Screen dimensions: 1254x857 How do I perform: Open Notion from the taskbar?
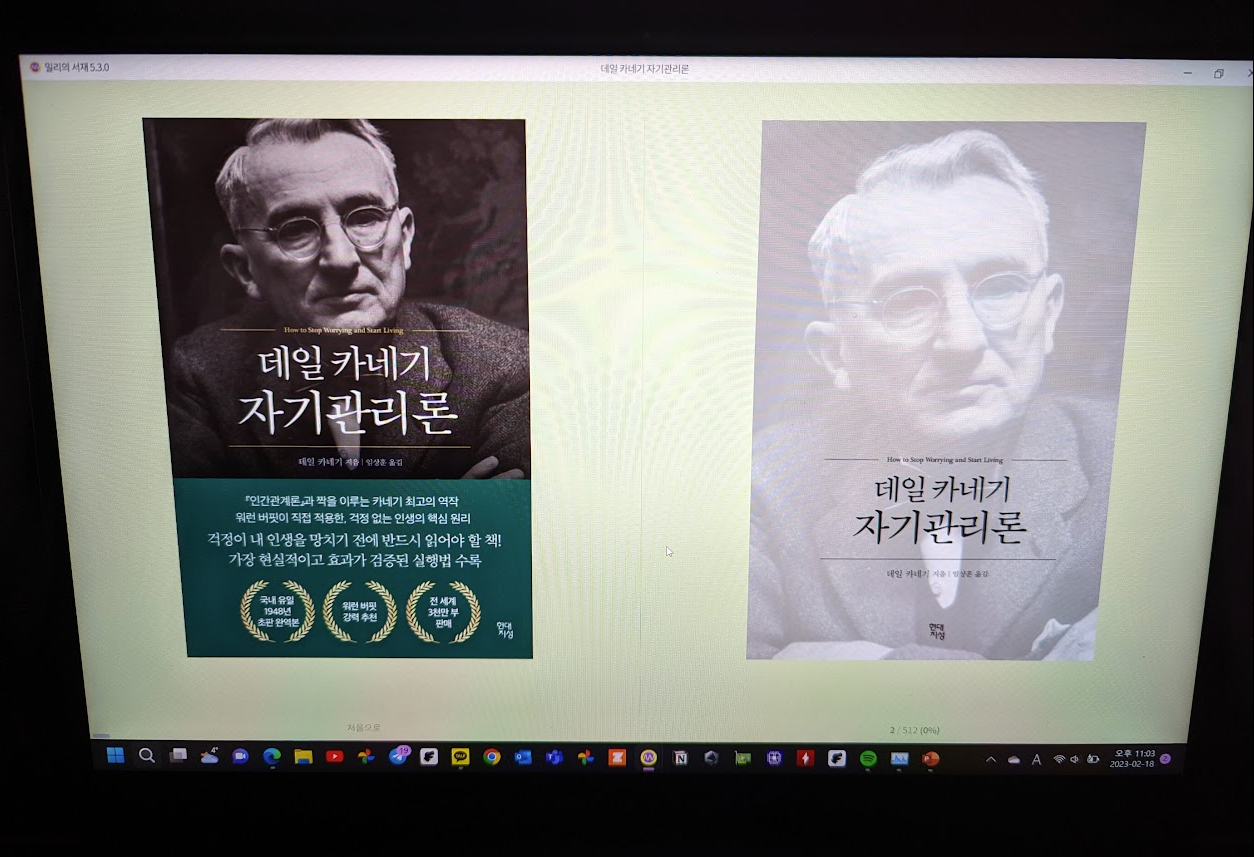[680, 758]
